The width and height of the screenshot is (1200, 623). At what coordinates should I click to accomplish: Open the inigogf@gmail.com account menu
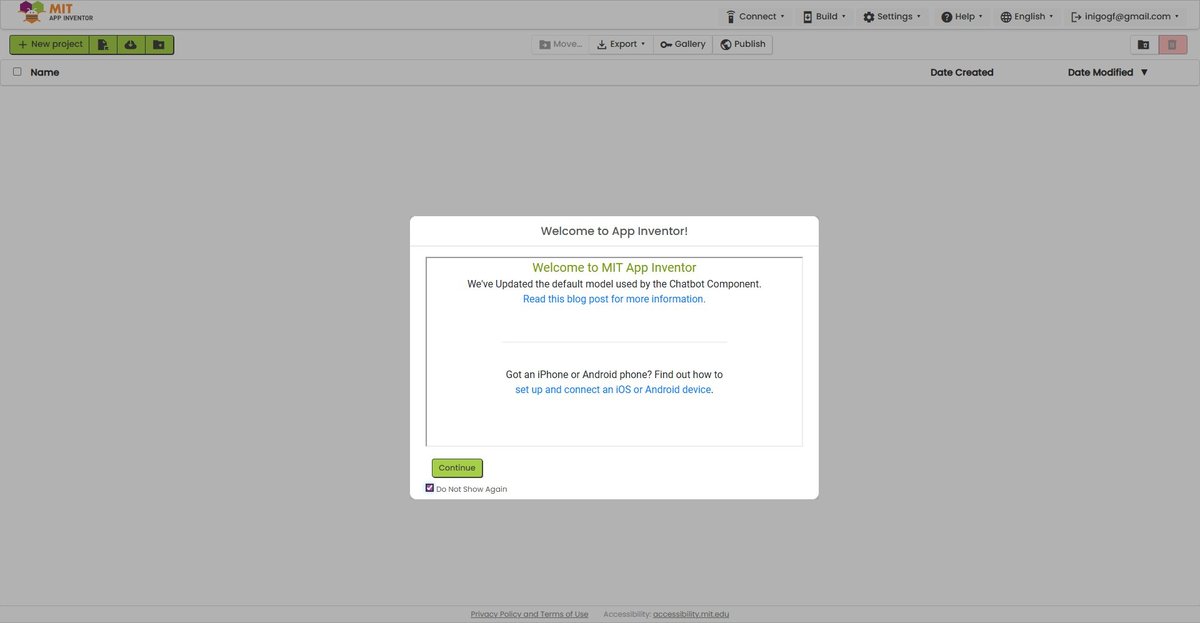[x=1126, y=16]
